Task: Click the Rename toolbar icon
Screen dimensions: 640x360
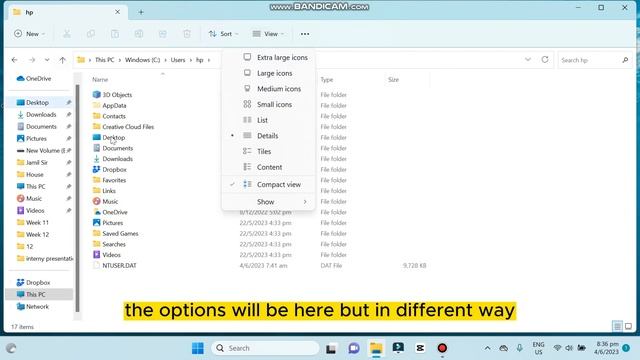Action: (139, 34)
